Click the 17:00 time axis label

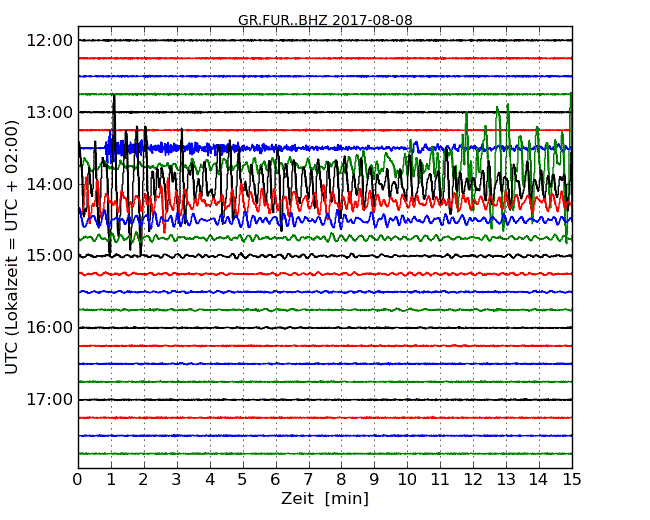click(49, 400)
